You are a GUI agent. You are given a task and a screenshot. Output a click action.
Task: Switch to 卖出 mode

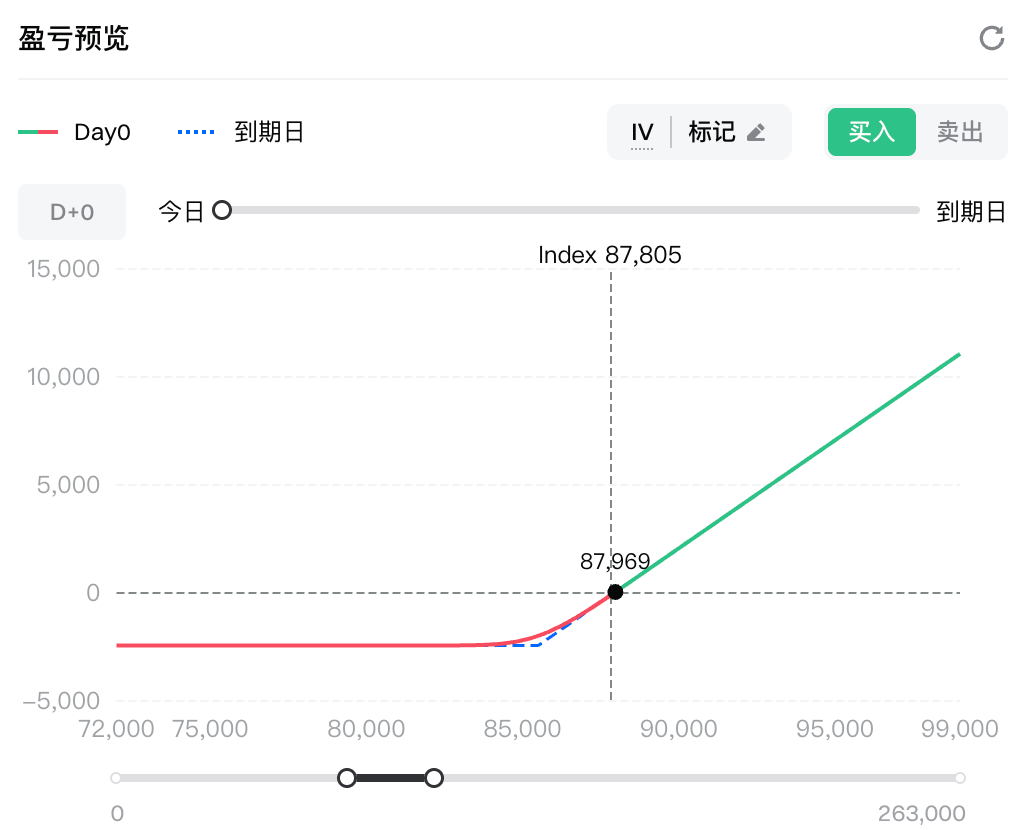(960, 132)
